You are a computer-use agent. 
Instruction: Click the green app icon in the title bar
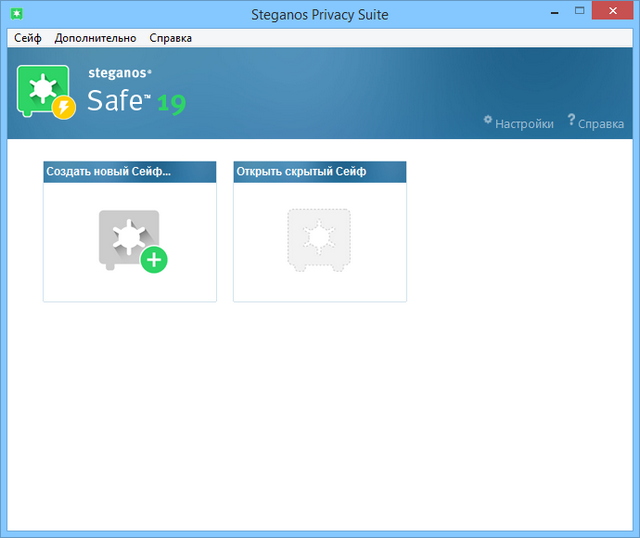coord(15,14)
